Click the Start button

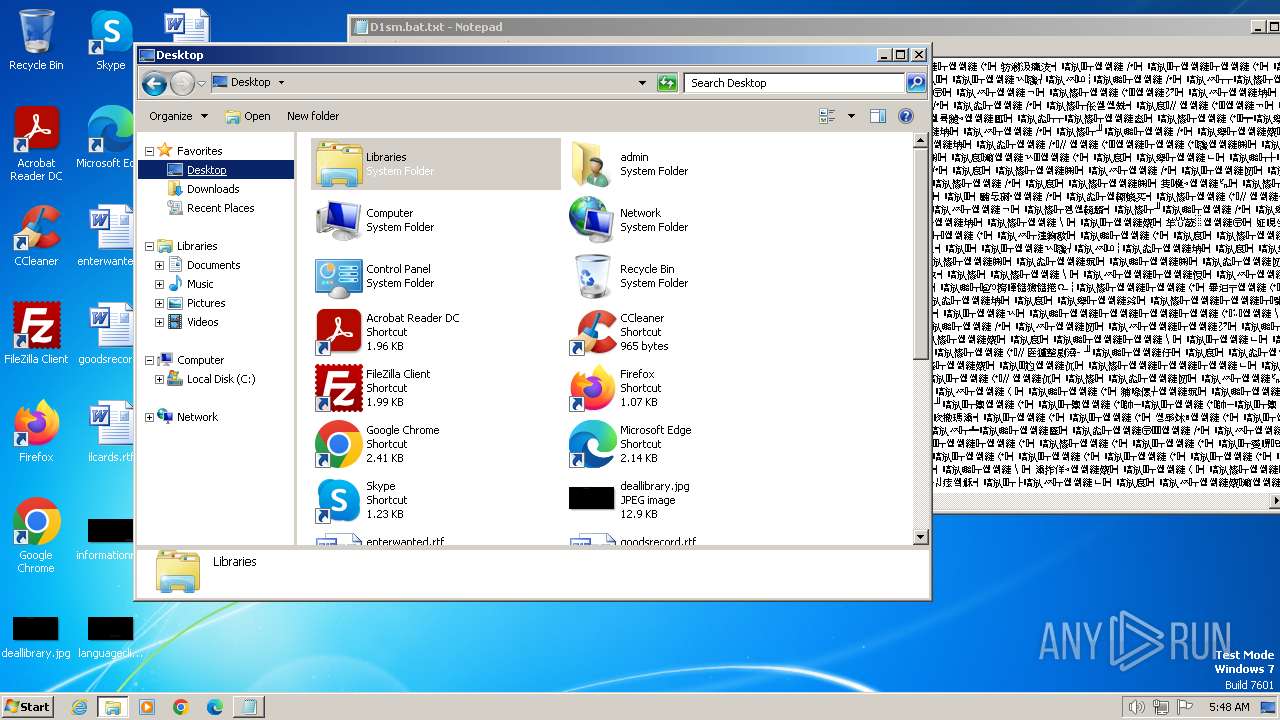[28, 706]
